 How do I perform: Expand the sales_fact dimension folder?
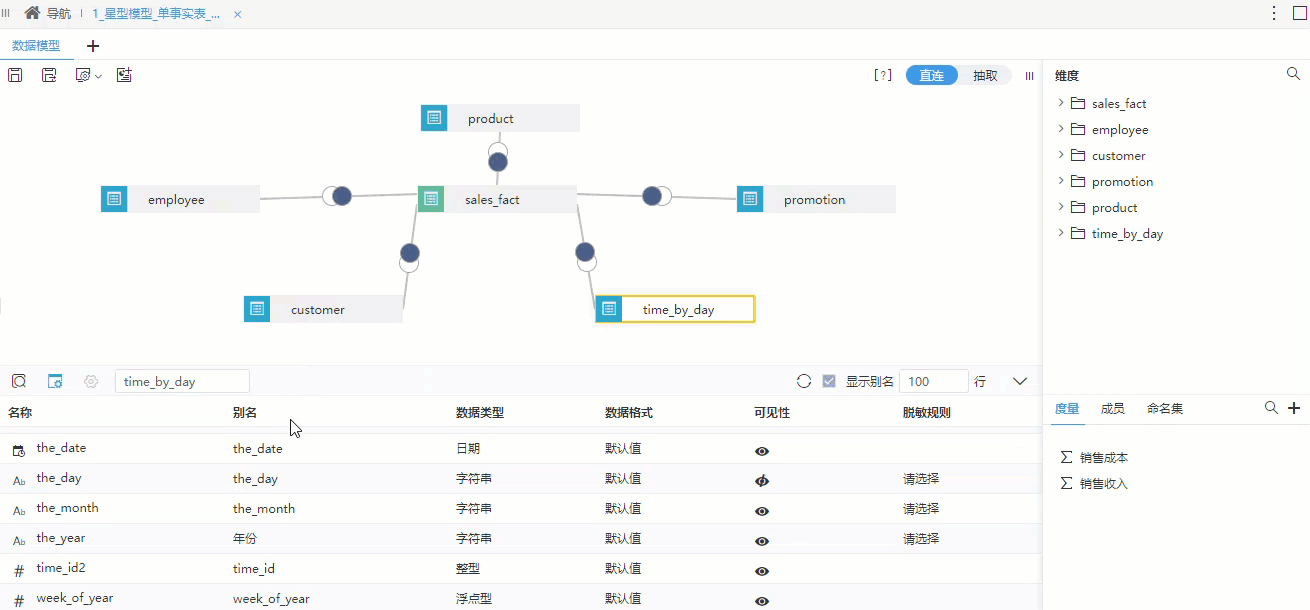1061,103
